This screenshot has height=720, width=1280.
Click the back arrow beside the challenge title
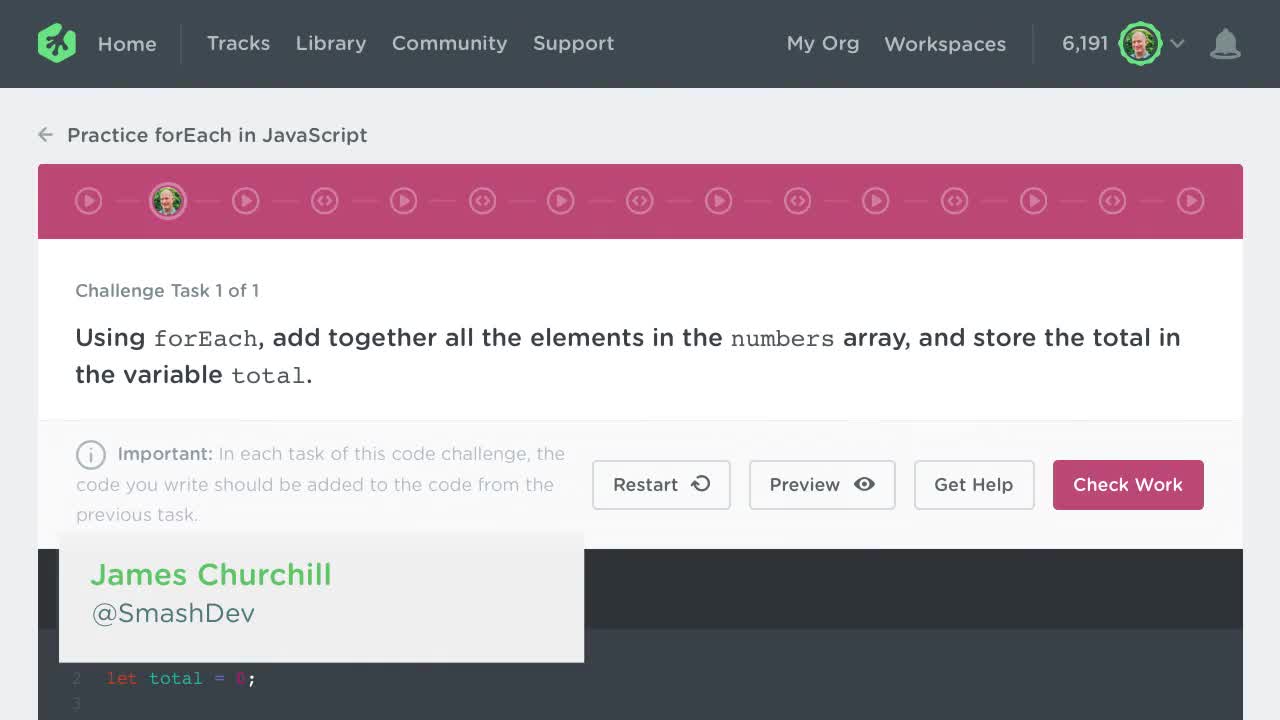pyautogui.click(x=45, y=134)
